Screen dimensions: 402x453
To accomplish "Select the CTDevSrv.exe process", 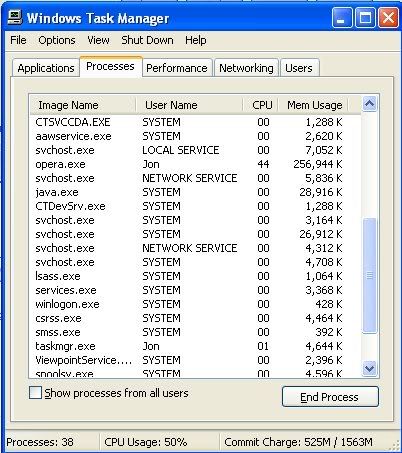I will coord(195,206).
